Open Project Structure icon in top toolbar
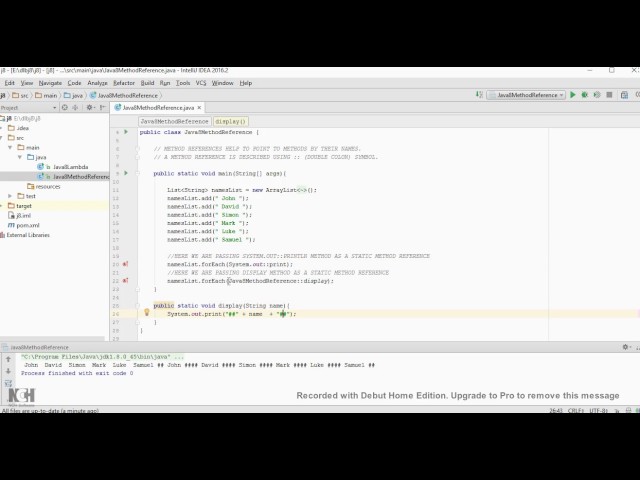640x480 pixels. [x=624, y=95]
